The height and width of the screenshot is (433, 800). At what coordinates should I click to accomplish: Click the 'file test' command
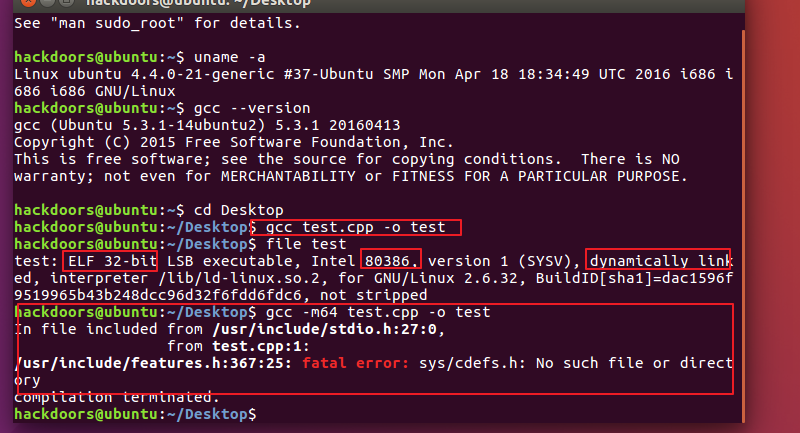tap(306, 244)
